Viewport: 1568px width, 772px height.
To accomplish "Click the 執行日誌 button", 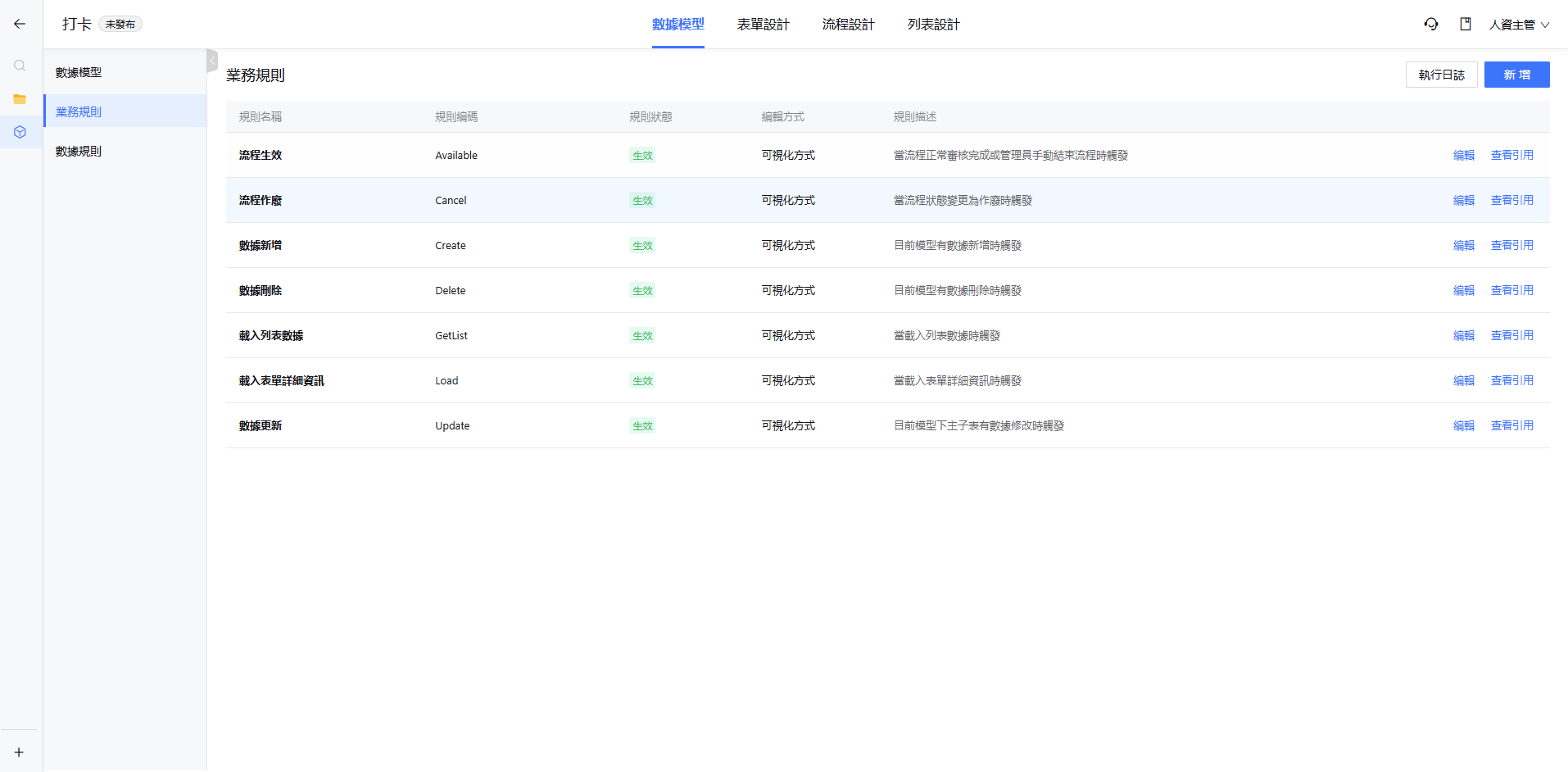I will tap(1441, 75).
